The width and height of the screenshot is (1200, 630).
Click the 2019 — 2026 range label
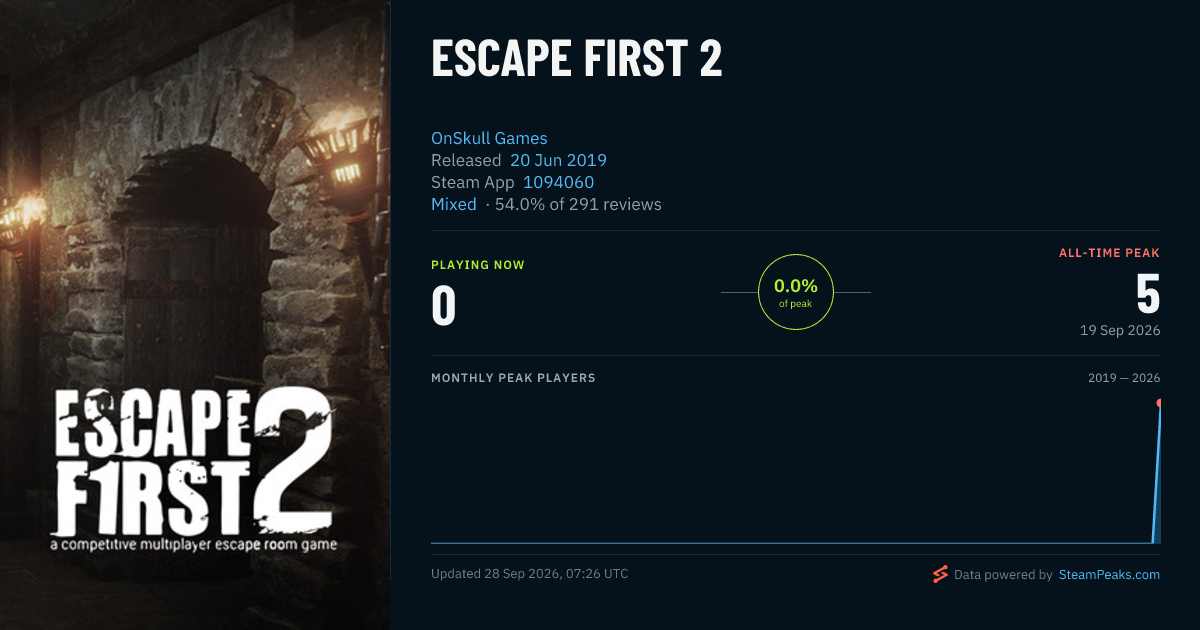1124,378
